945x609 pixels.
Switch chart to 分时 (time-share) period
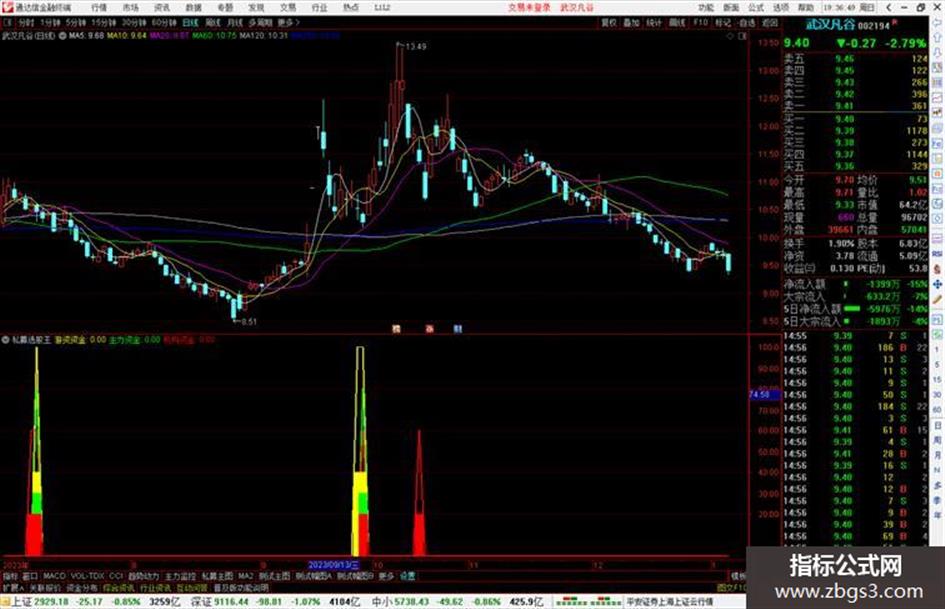coord(25,22)
